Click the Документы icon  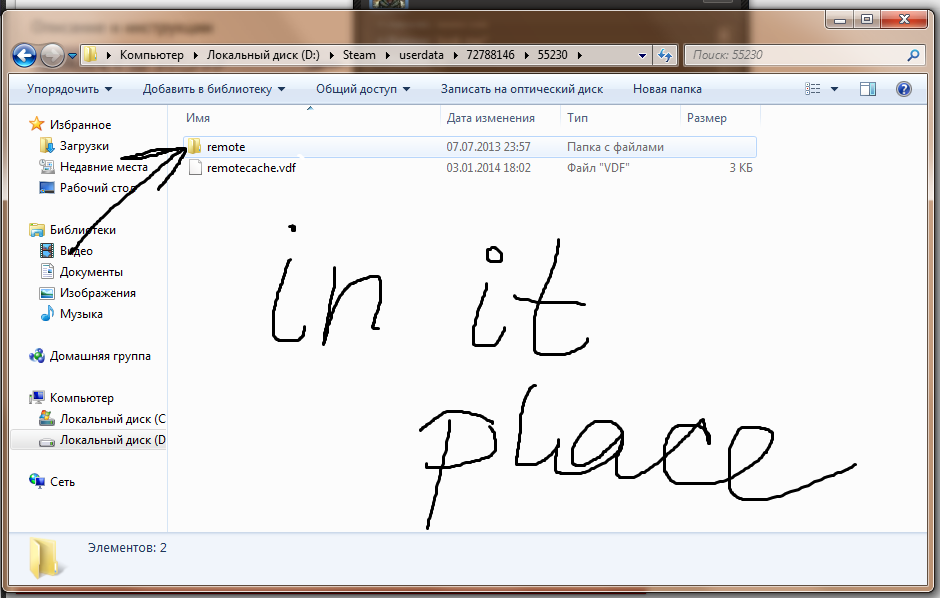pyautogui.click(x=47, y=271)
